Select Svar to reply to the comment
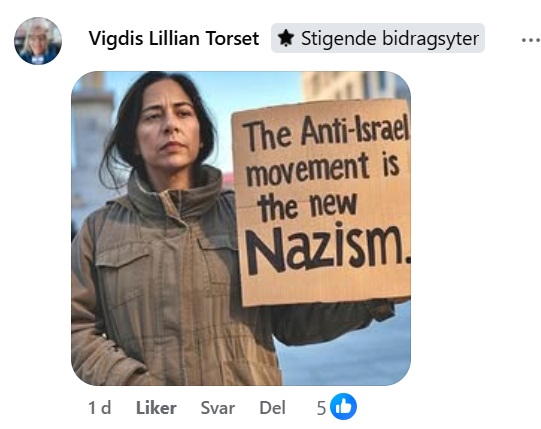Screen dimensions: 541x429 [218, 408]
